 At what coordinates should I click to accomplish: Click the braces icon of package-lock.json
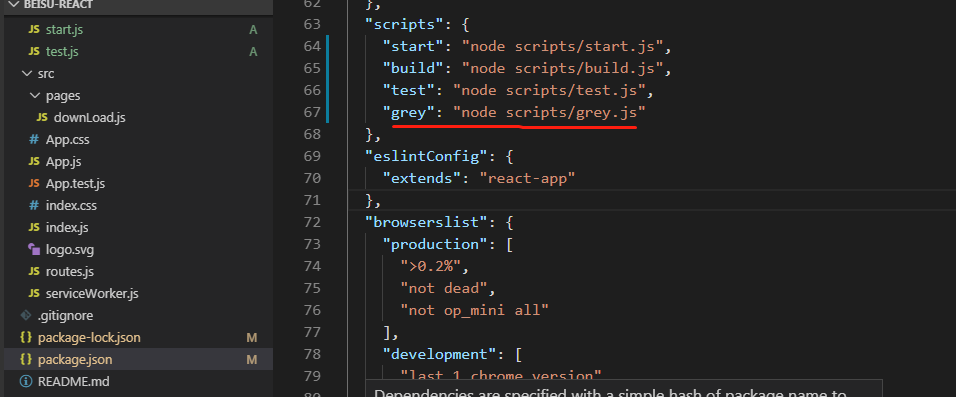tap(26, 337)
